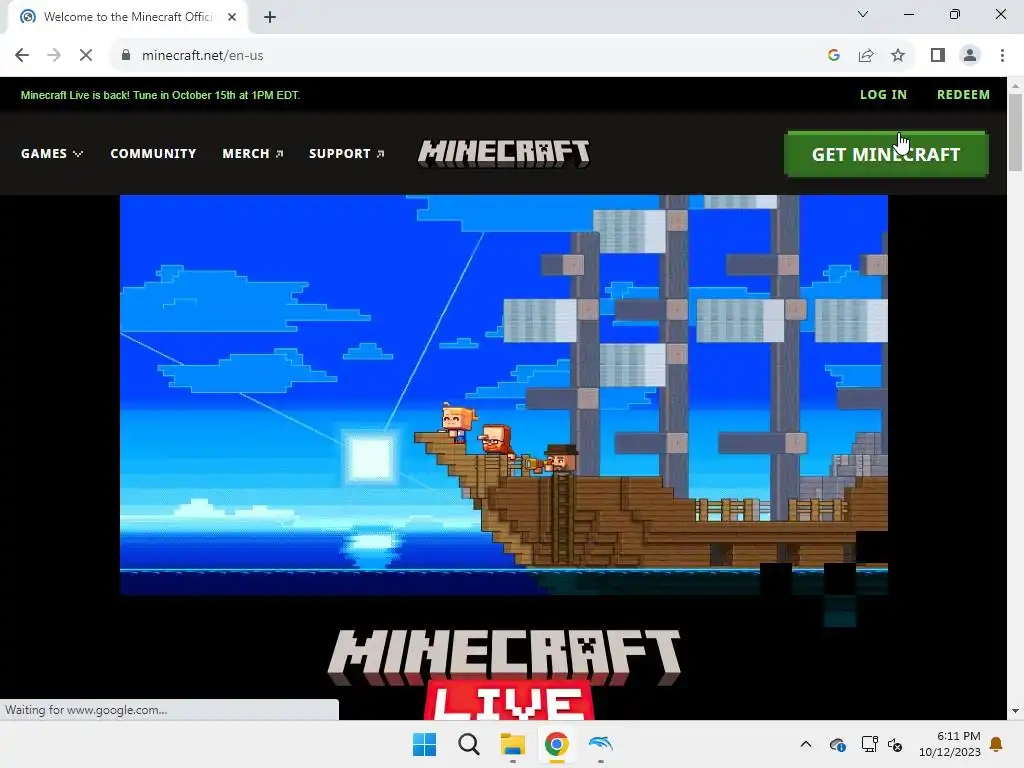This screenshot has width=1024, height=768.
Task: Open the SUPPORT external link
Action: point(346,153)
